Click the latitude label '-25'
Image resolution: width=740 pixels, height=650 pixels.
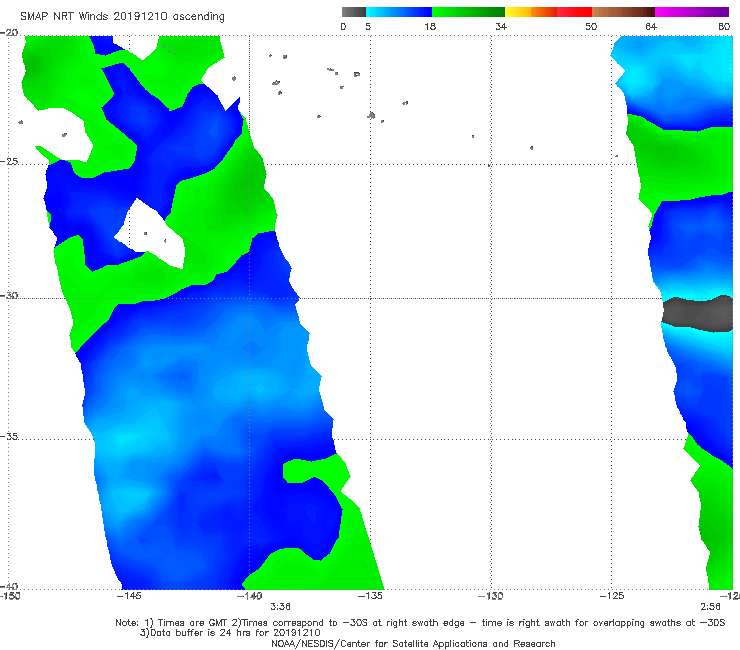[9, 161]
